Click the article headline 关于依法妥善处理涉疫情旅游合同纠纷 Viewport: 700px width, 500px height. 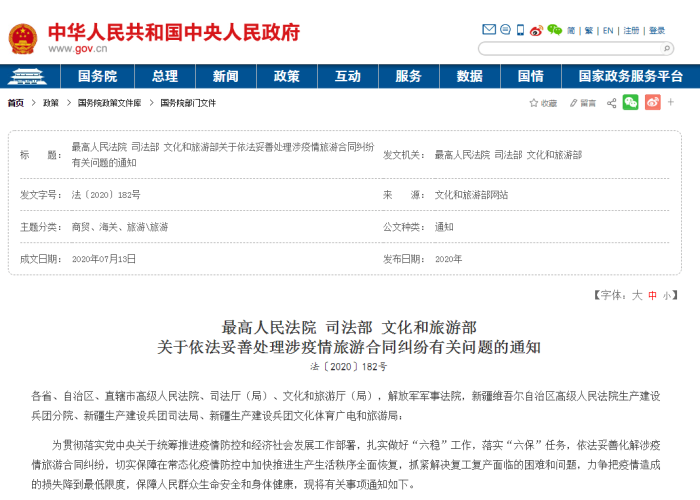(x=349, y=347)
